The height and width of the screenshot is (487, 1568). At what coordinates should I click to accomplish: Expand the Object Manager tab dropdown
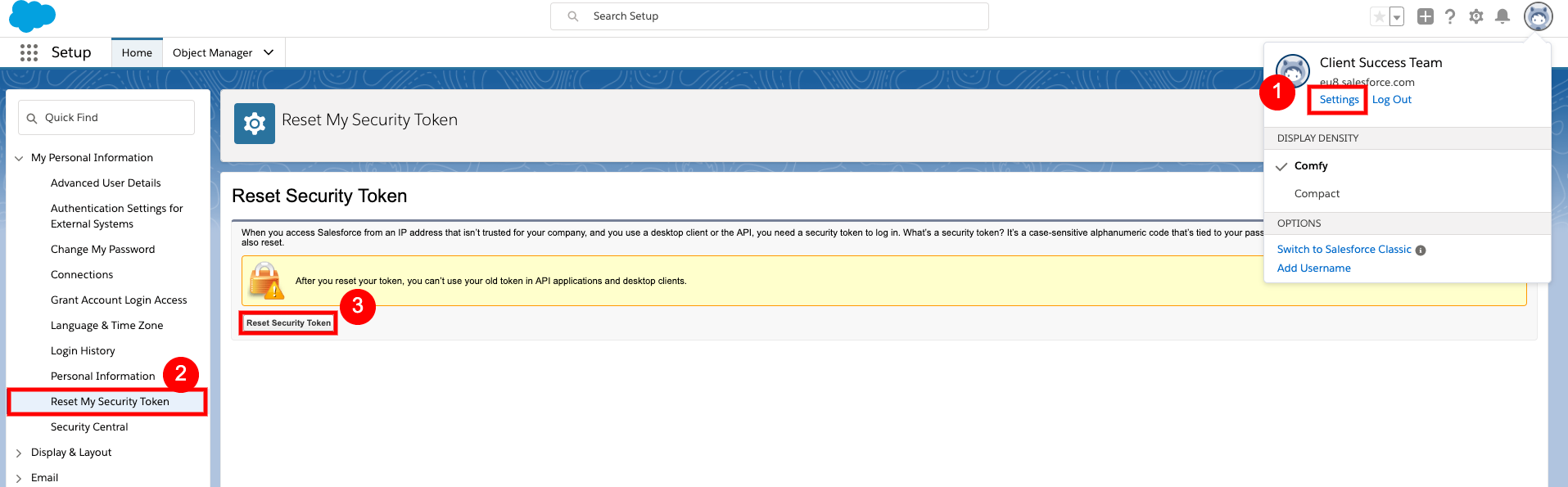269,52
